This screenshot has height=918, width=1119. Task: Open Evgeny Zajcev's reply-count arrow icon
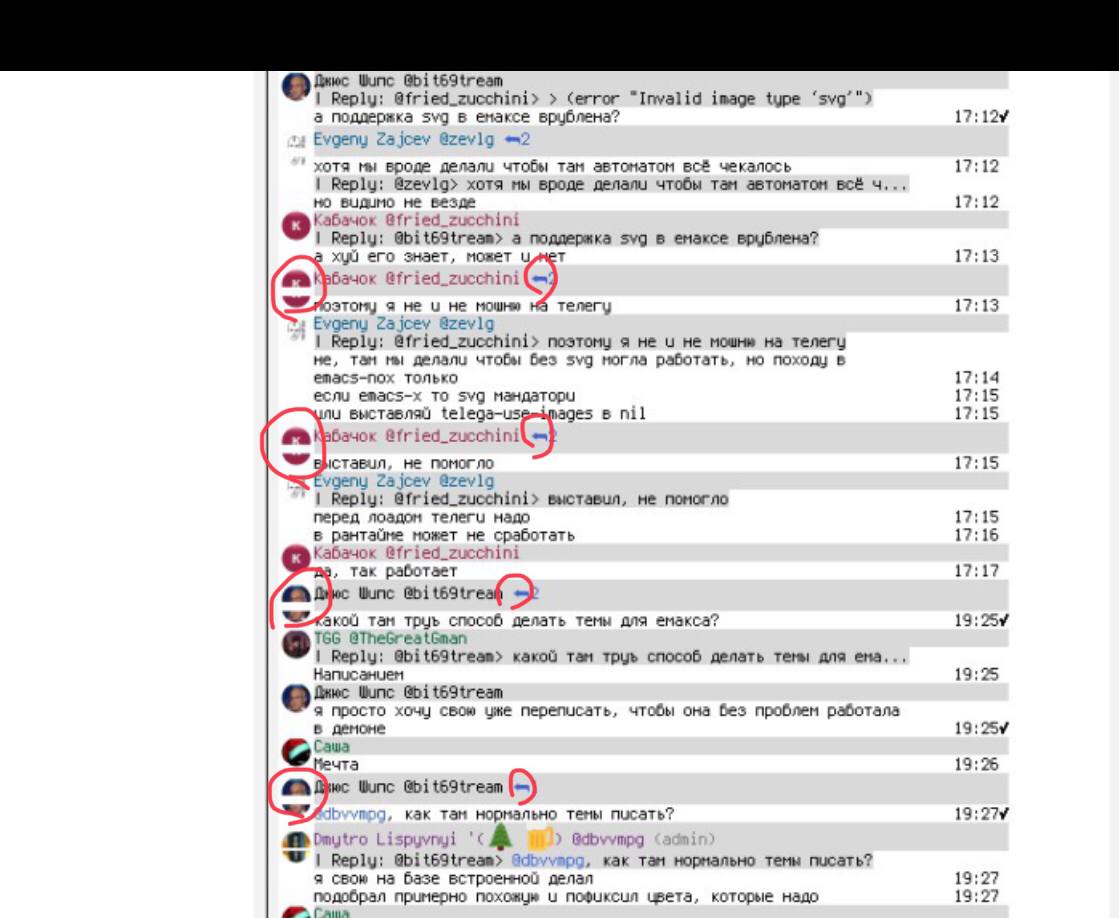point(517,140)
